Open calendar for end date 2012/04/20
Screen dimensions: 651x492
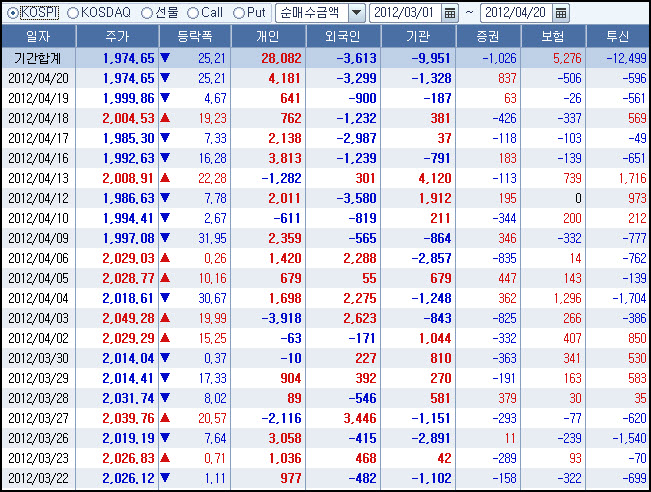pos(561,13)
